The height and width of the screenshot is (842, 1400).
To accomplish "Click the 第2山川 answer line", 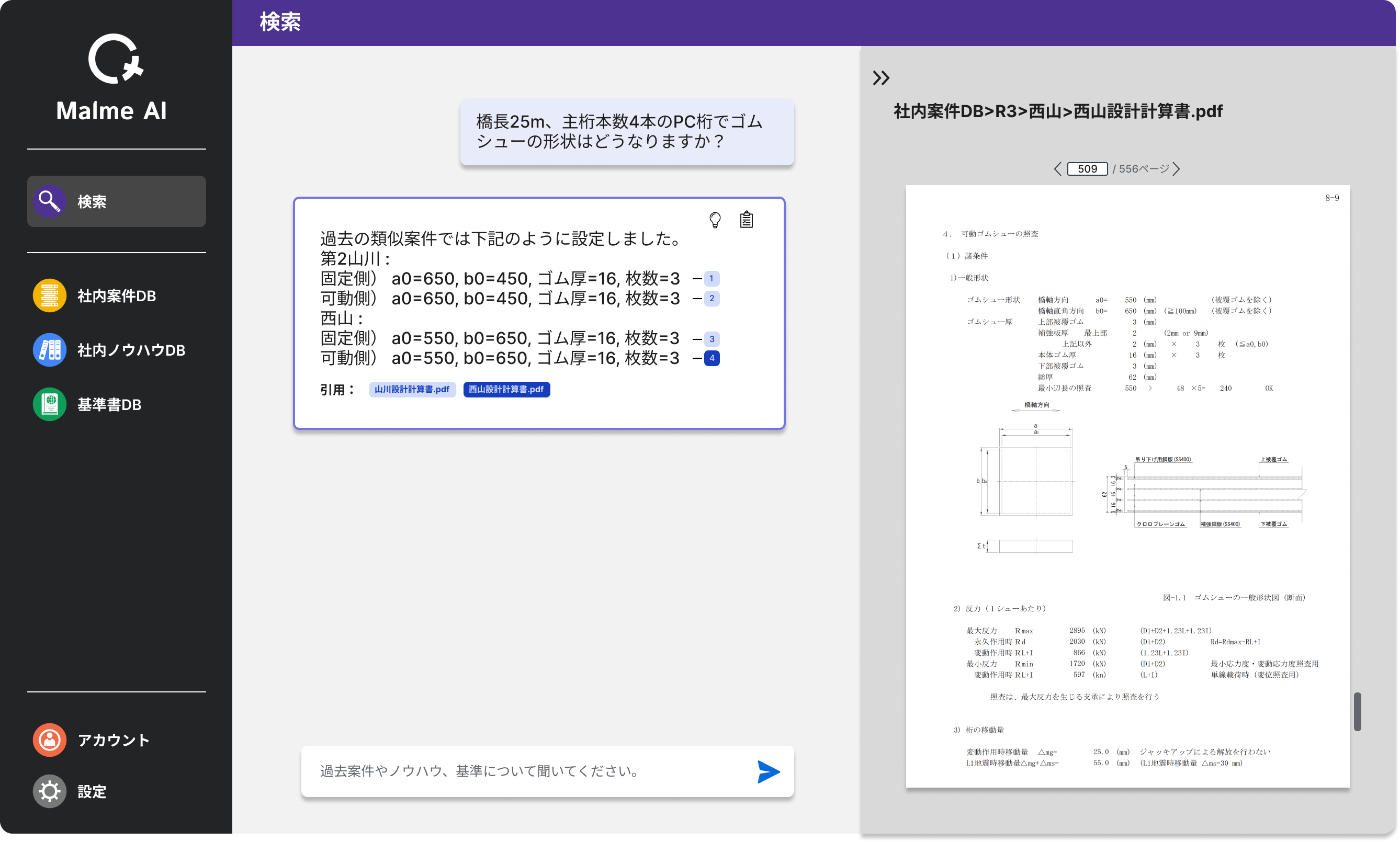I will pyautogui.click(x=355, y=259).
